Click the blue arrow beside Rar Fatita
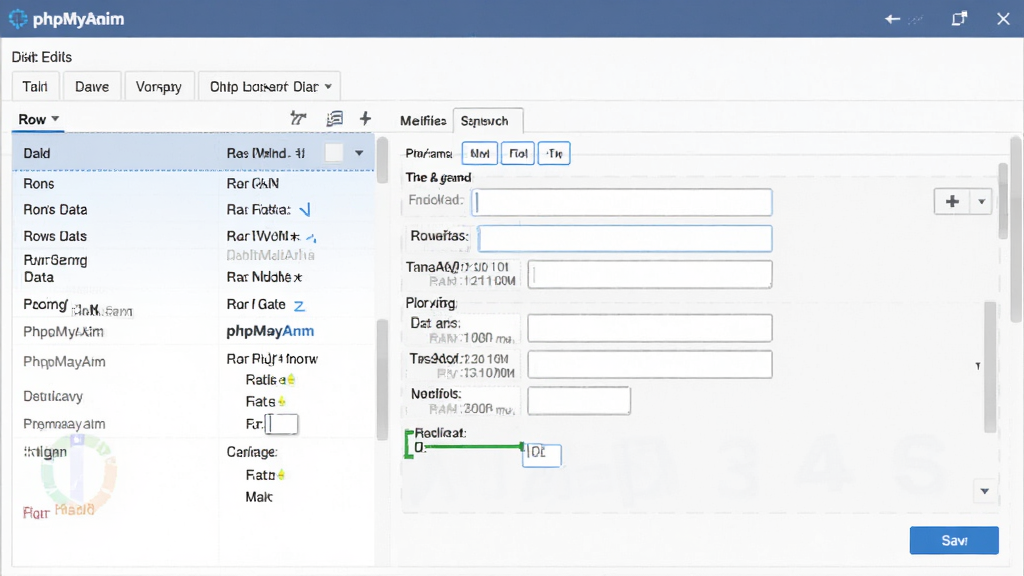 pos(305,210)
